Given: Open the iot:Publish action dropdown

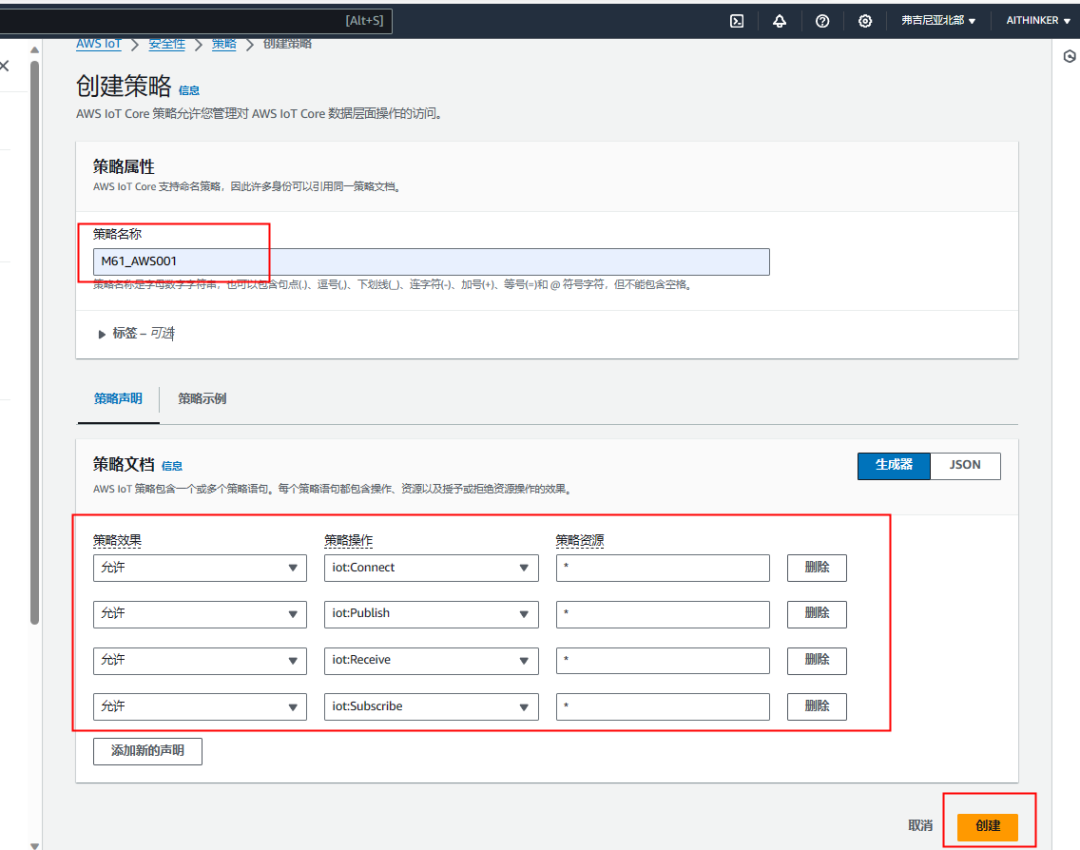Looking at the screenshot, I should [x=431, y=614].
